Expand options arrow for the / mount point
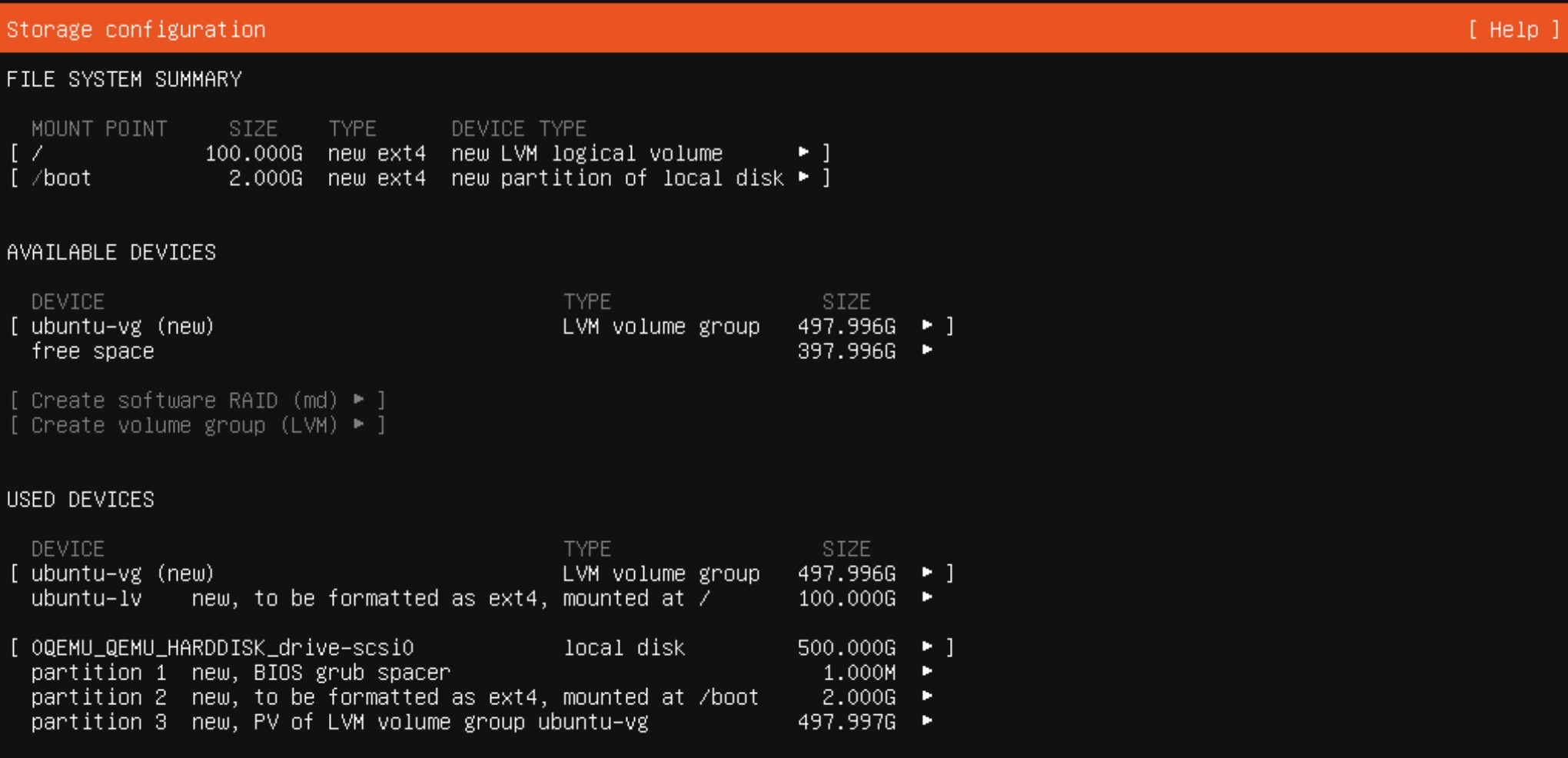This screenshot has width=1568, height=758. 804,153
